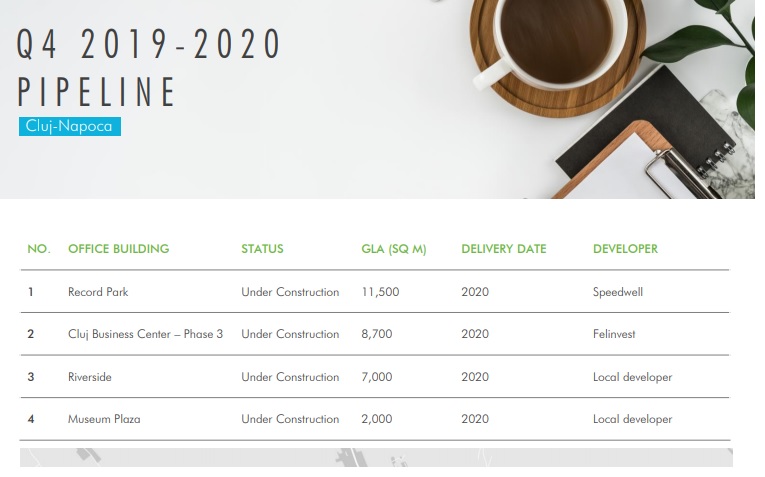Click the 11,500 GLA value
This screenshot has height=477, width=765.
[x=380, y=292]
